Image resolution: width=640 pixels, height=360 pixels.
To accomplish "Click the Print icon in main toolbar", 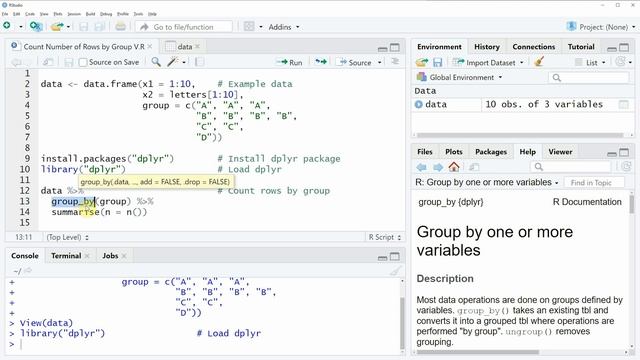I will coord(120,27).
